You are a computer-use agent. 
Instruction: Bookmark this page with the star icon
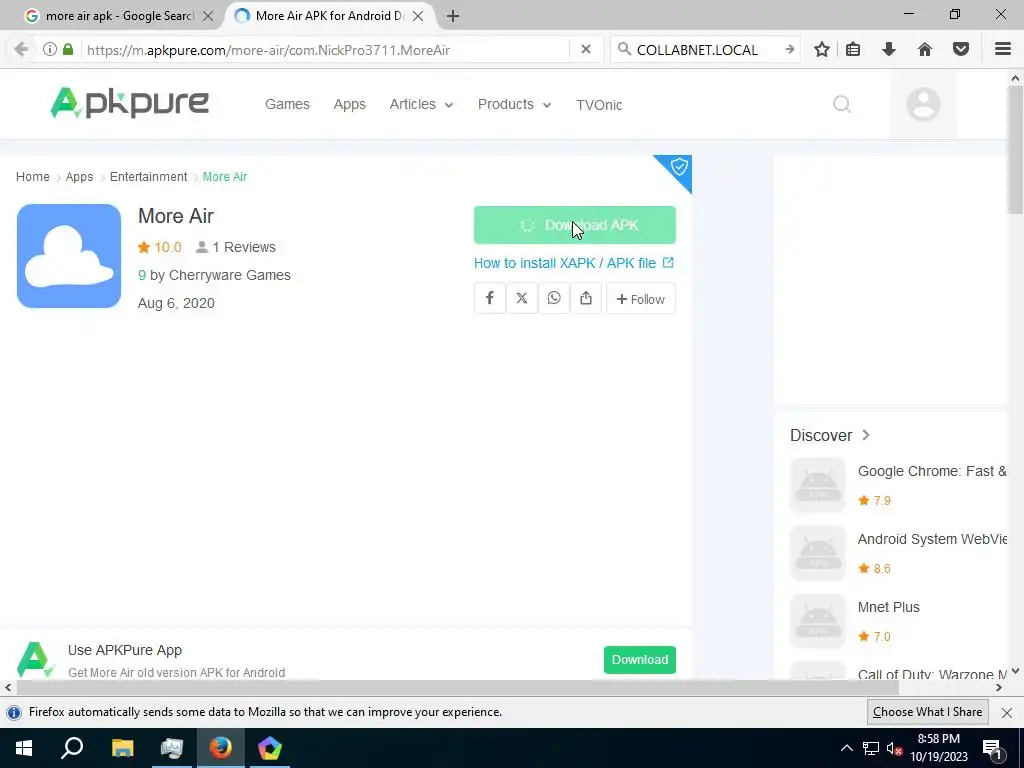822,50
